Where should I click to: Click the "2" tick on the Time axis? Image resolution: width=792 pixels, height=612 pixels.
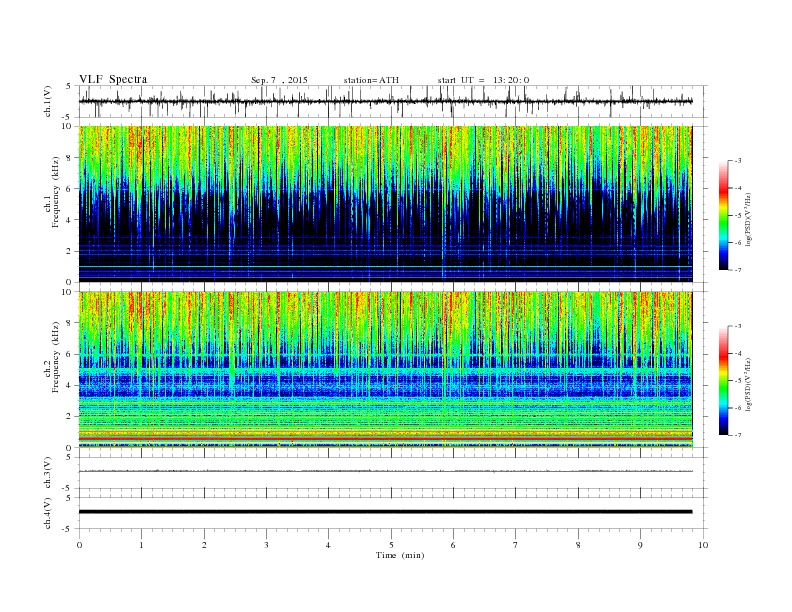click(204, 545)
